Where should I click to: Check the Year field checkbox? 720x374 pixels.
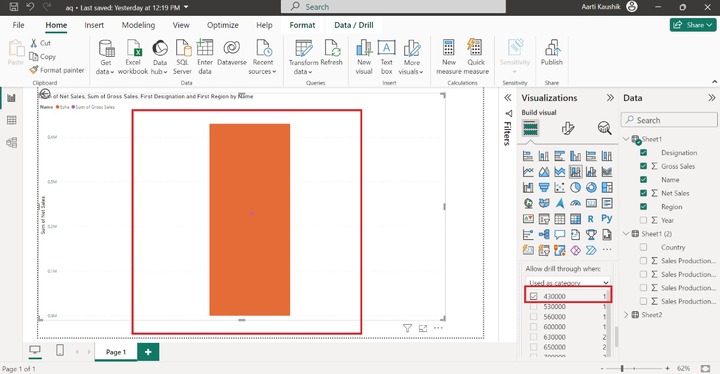[643, 220]
